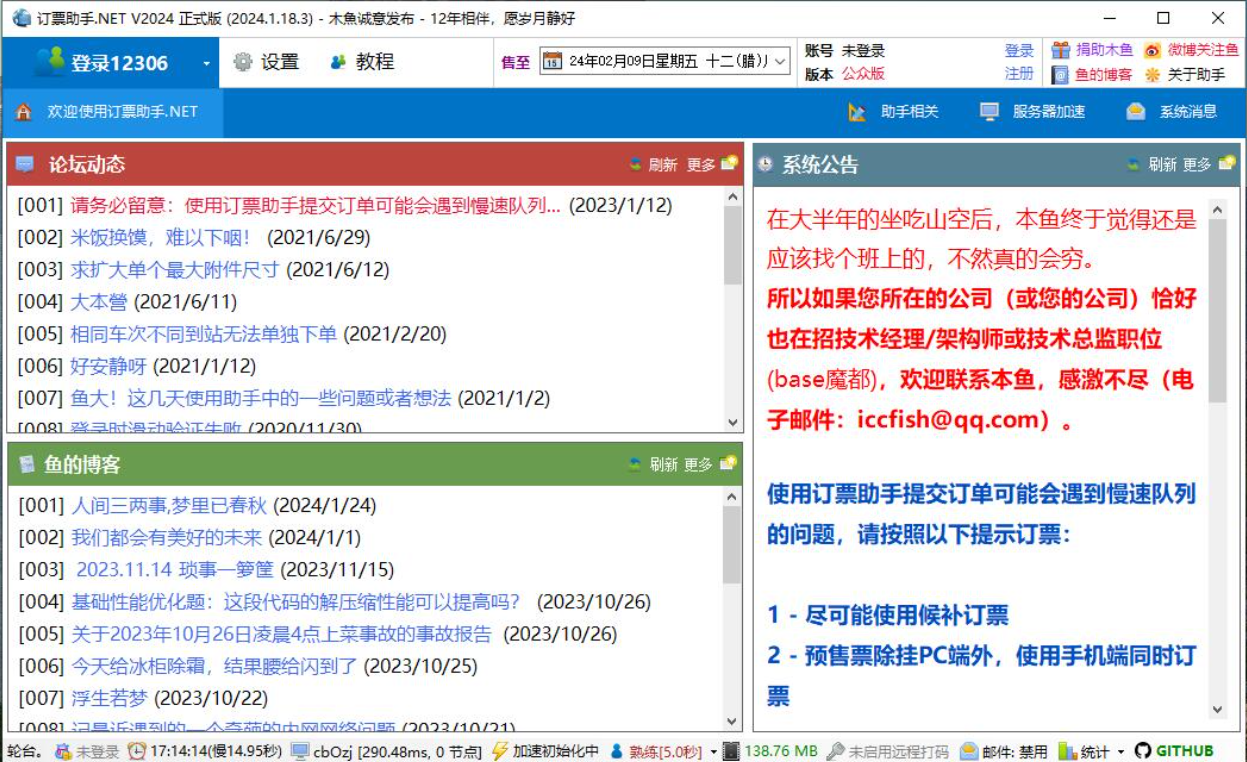Open 关于助手 about icon

pyautogui.click(x=1153, y=75)
